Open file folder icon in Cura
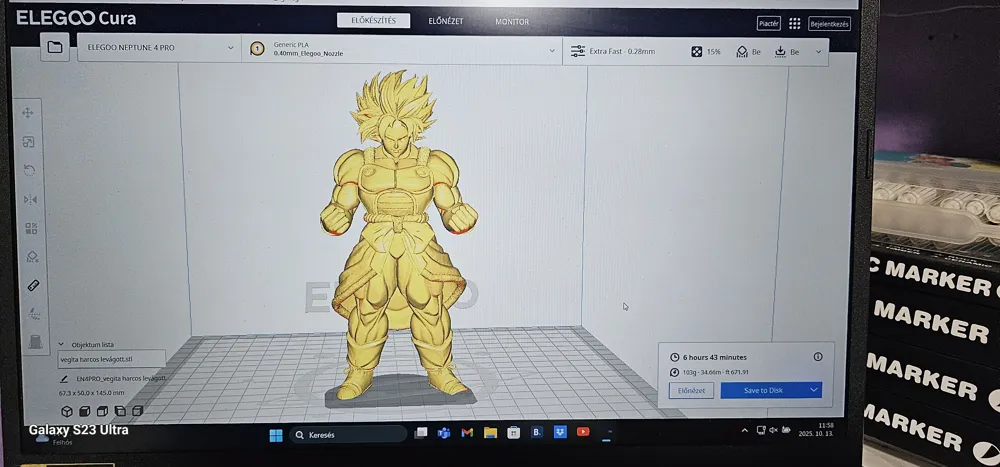1000x467 pixels. tap(55, 47)
